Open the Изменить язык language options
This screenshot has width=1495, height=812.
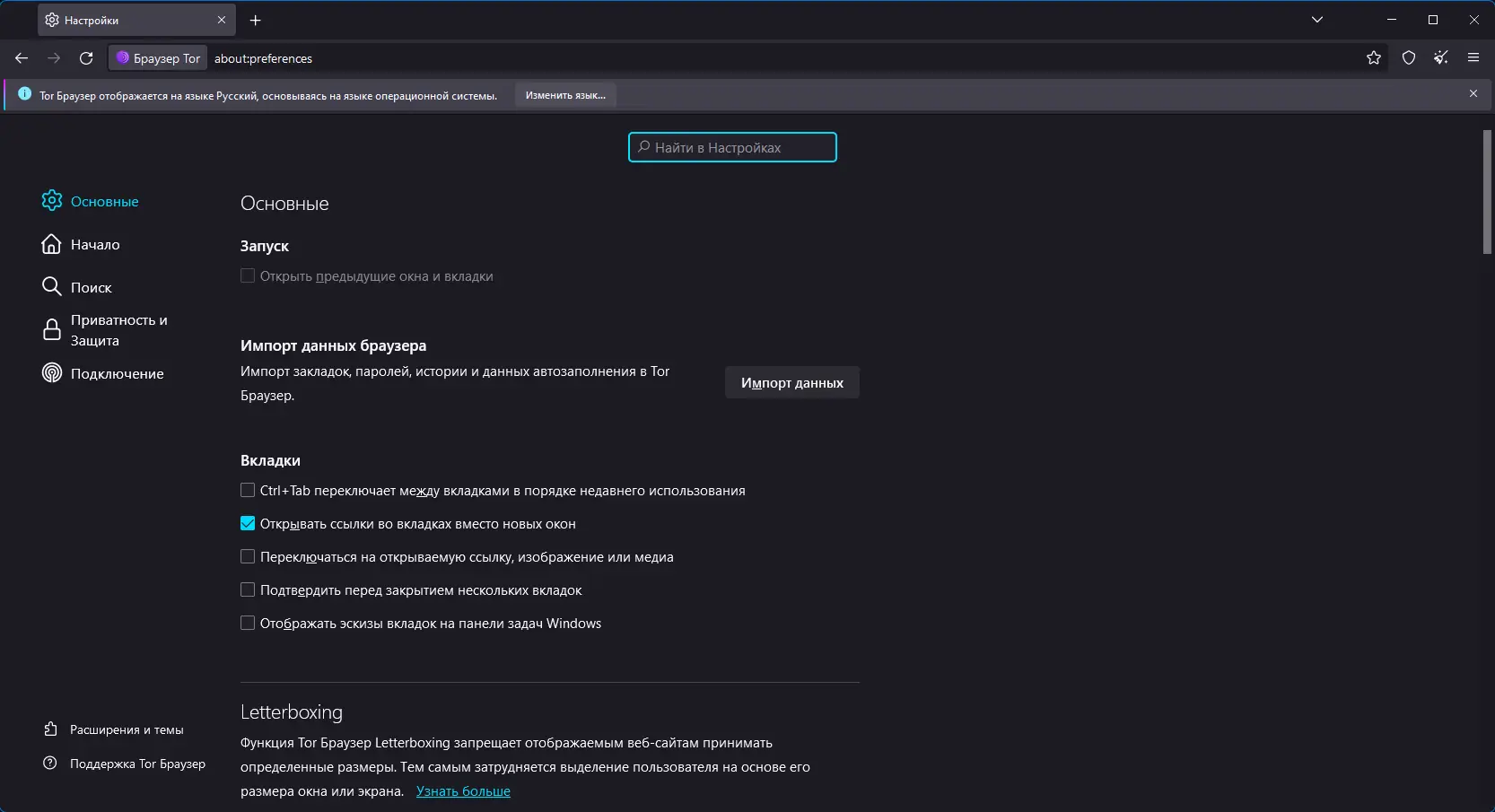point(565,95)
